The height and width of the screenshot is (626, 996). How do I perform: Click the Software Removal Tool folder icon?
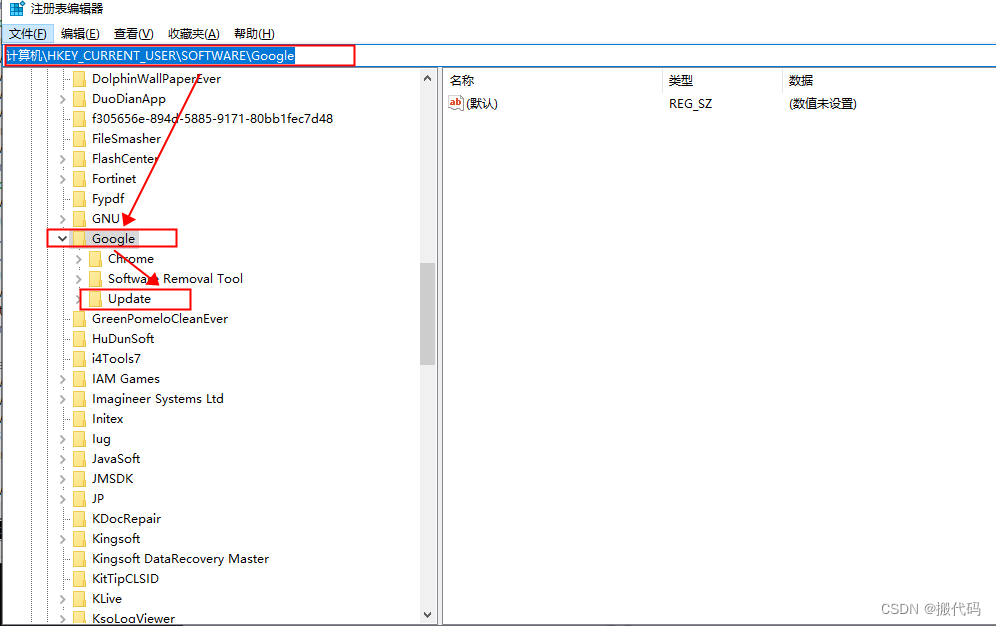[x=95, y=279]
